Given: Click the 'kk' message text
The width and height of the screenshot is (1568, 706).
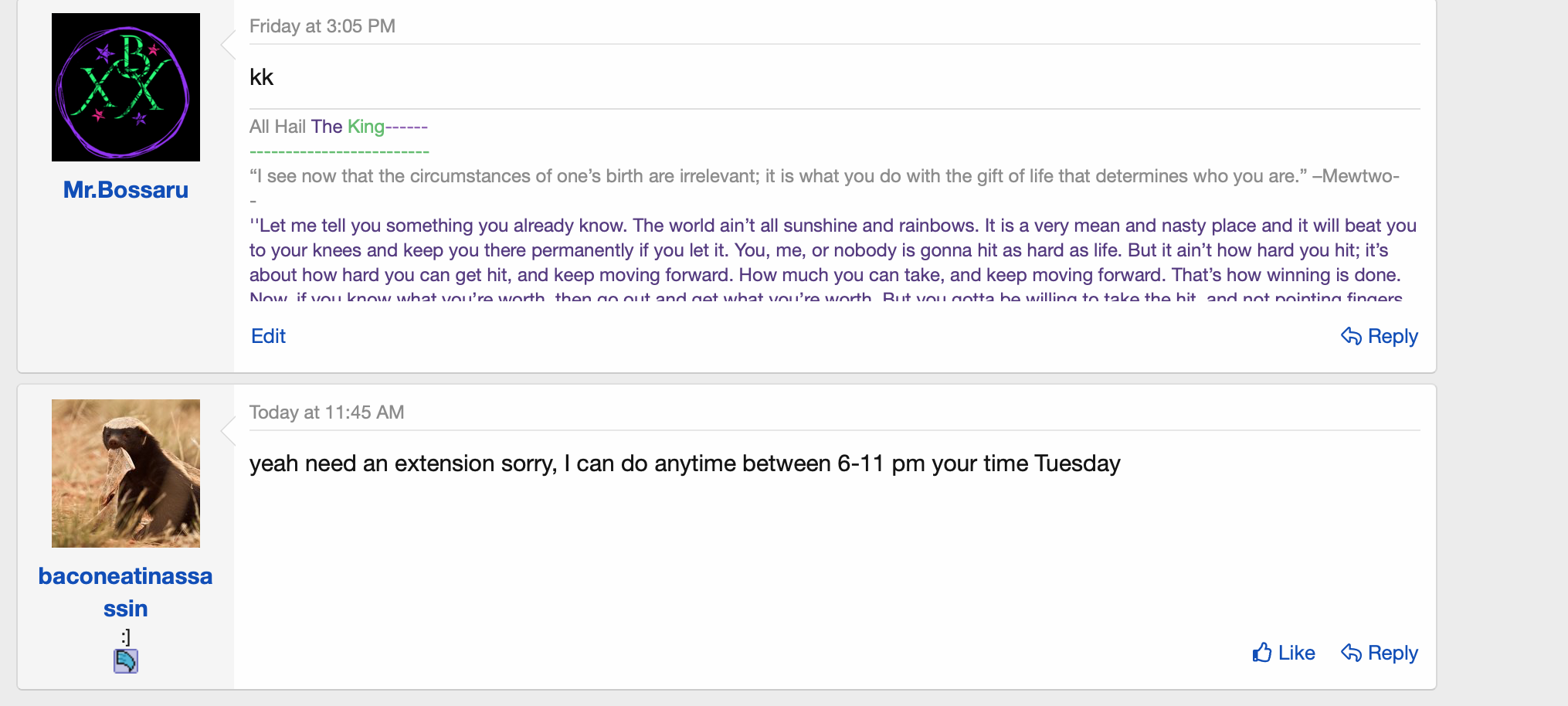Looking at the screenshot, I should 262,77.
